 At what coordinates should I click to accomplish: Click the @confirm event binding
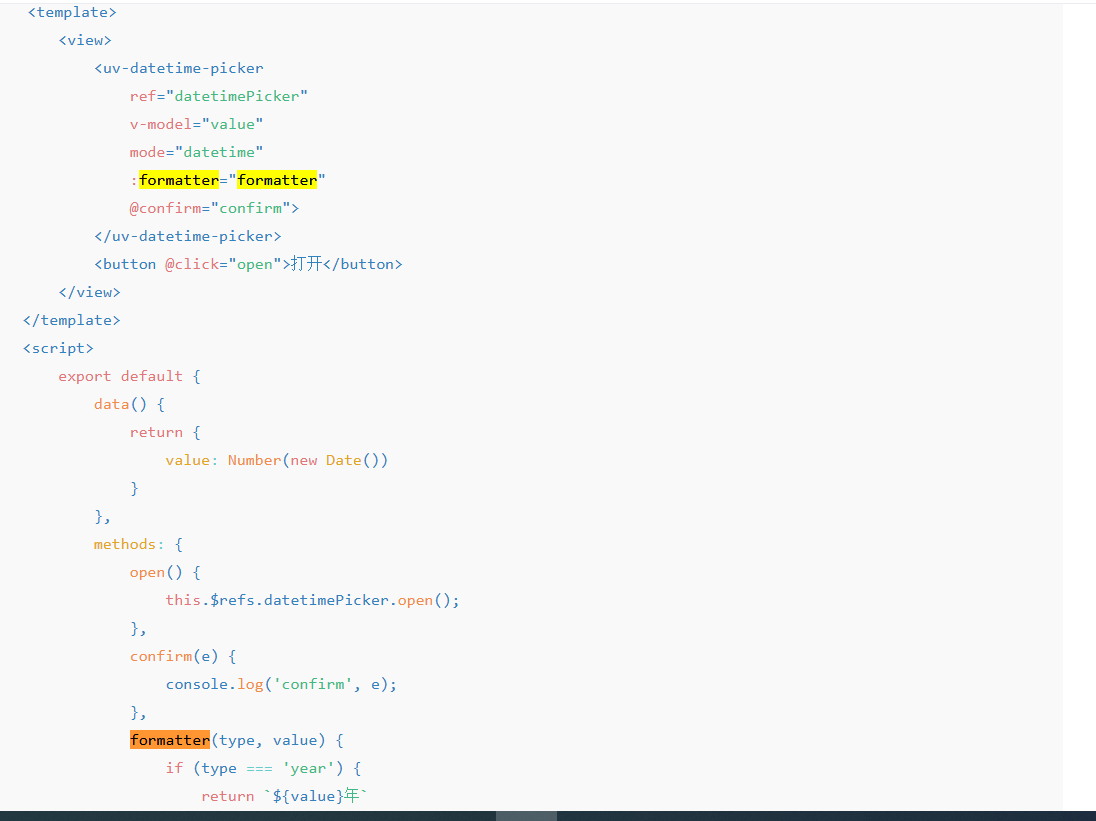[210, 208]
